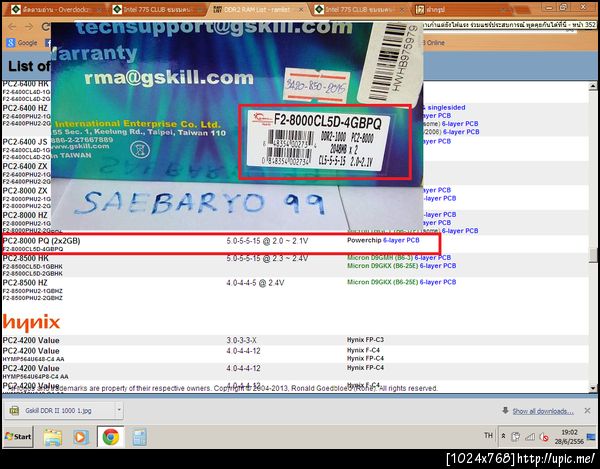Click the F2-8500PHU2-2GBHZ part number
The width and height of the screenshot is (600, 469).
33,298
